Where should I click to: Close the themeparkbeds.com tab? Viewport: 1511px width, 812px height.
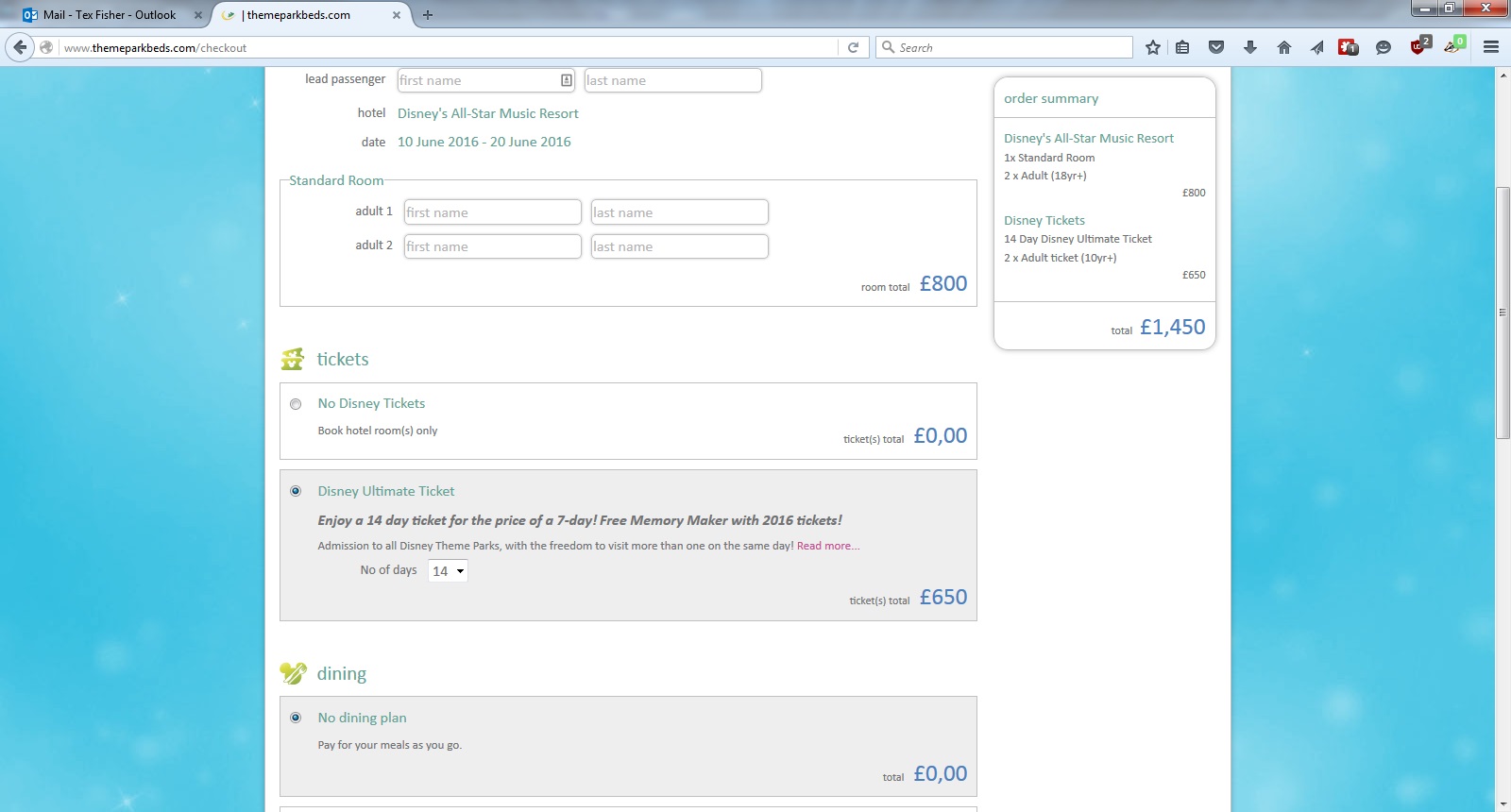coord(397,15)
